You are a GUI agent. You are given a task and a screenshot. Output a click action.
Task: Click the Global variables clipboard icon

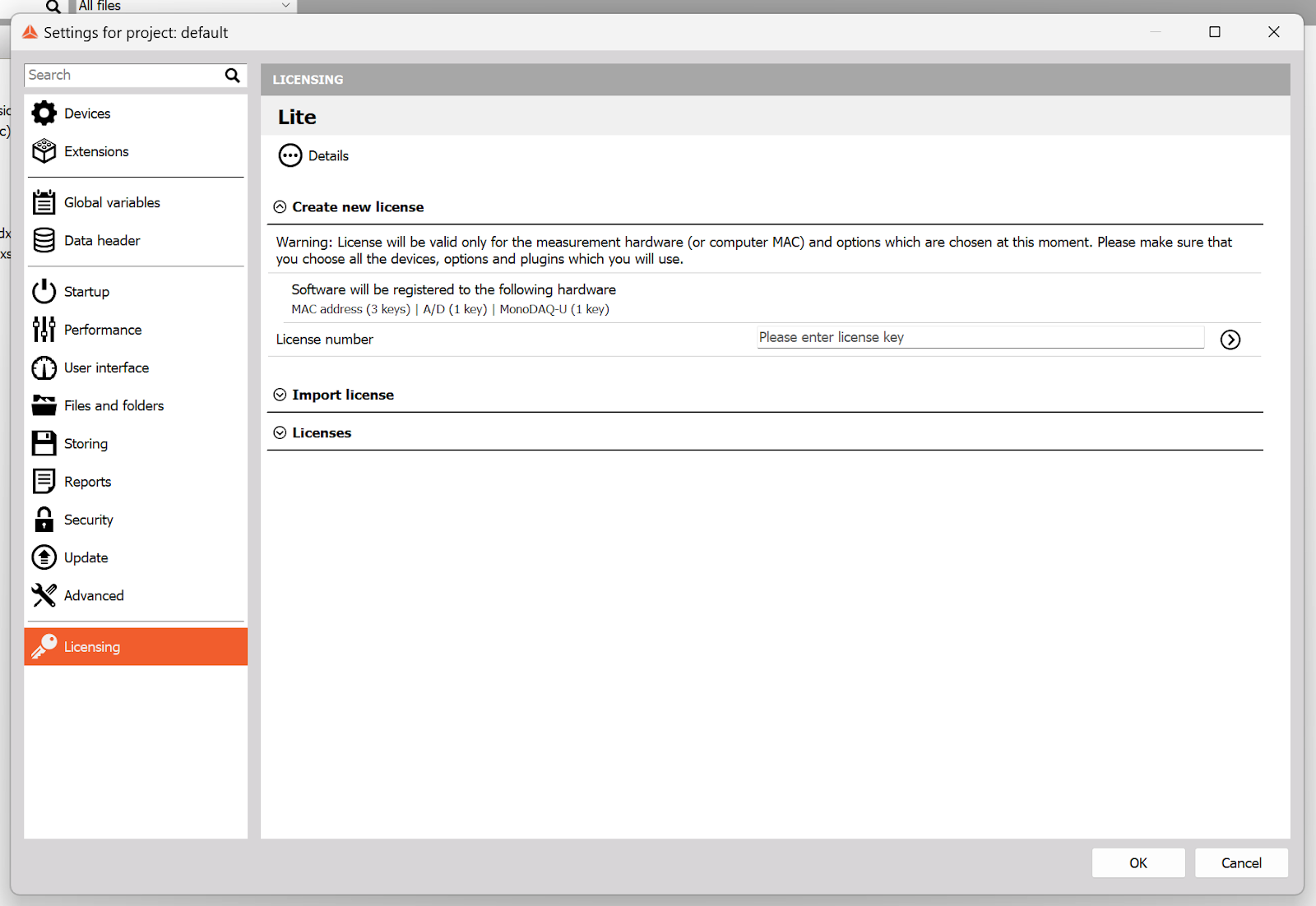click(x=44, y=202)
